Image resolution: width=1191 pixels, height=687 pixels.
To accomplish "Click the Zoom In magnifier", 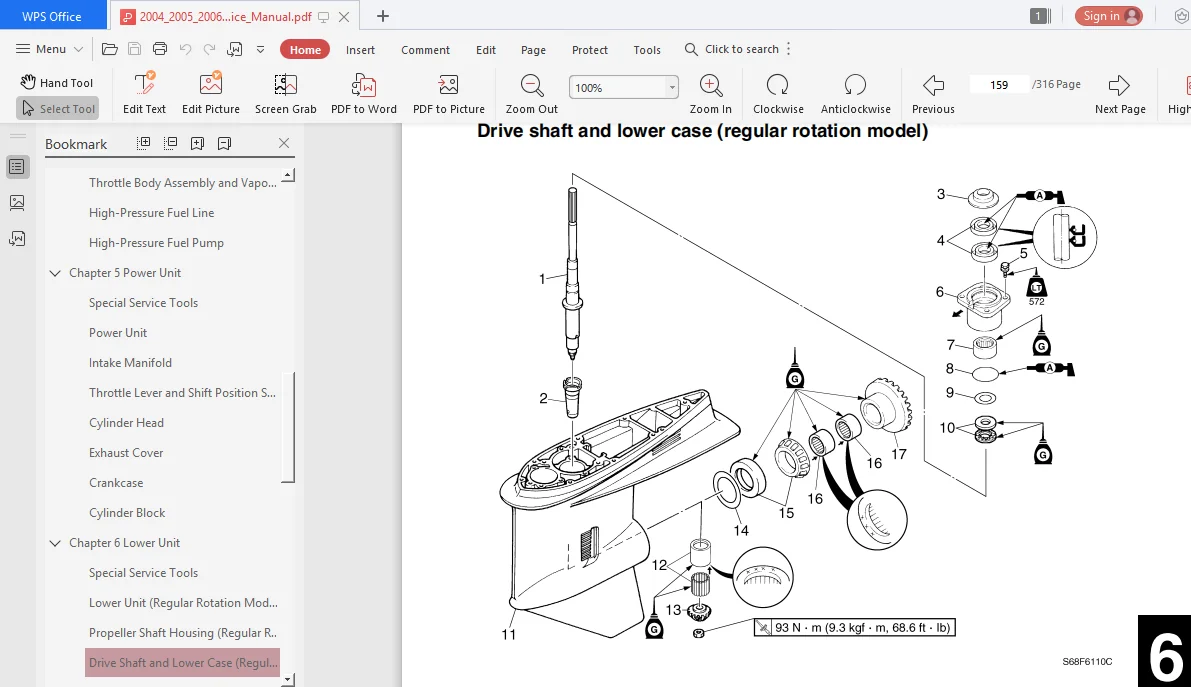I will click(711, 93).
